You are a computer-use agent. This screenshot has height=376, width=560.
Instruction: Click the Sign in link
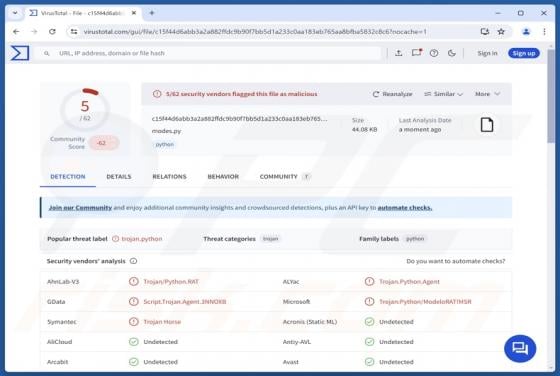tap(487, 53)
